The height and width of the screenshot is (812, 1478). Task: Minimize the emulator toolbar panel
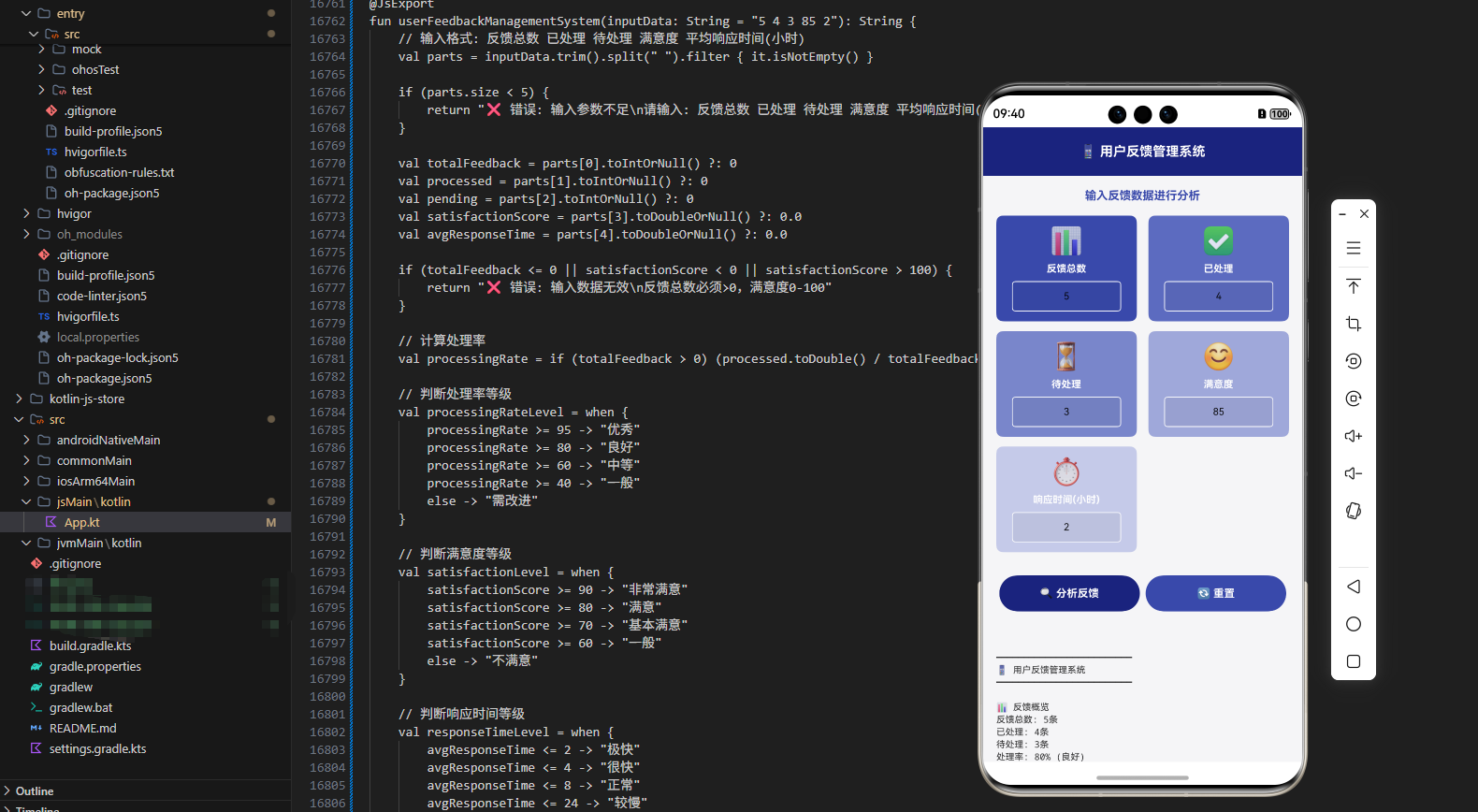1342,214
